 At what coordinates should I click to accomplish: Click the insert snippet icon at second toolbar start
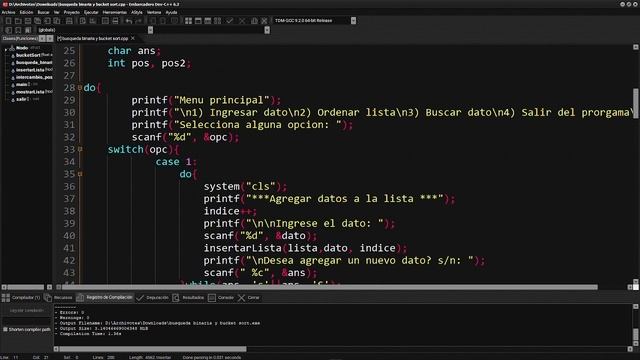(x=9, y=30)
